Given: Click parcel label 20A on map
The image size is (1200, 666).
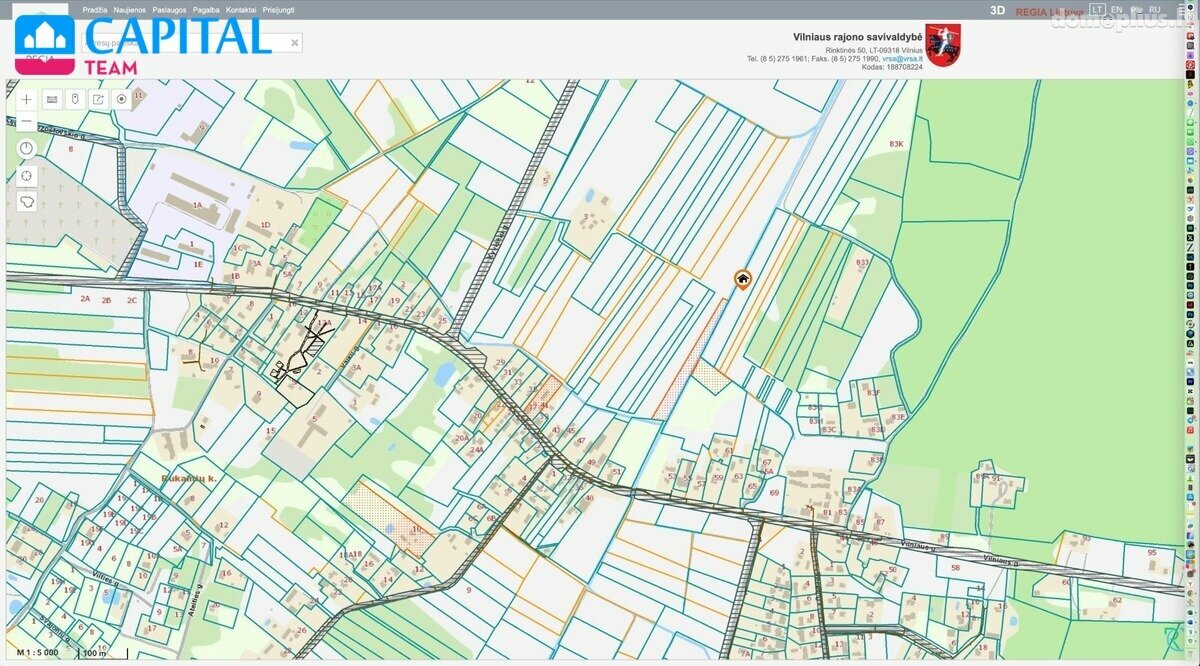Looking at the screenshot, I should (x=461, y=437).
